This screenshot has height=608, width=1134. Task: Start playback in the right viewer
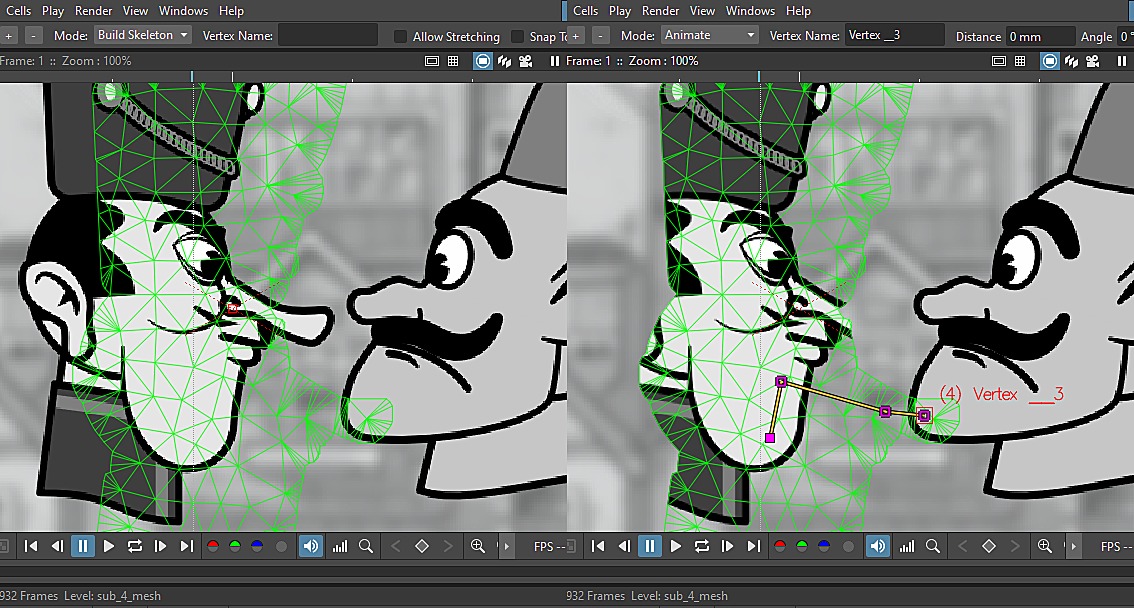pyautogui.click(x=676, y=547)
